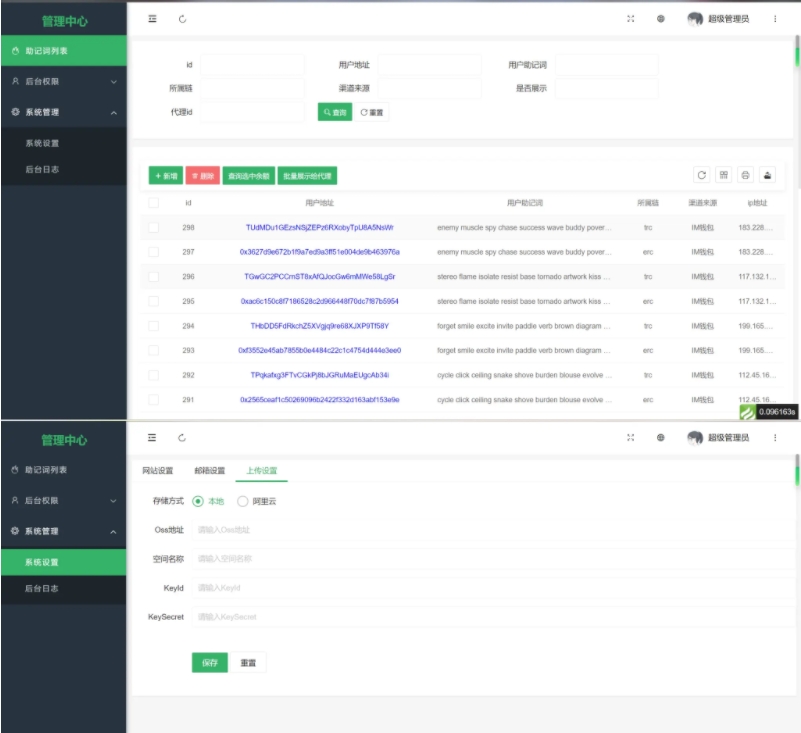The image size is (801, 733).
Task: Click the print icon in the table toolbar
Action: tap(745, 175)
